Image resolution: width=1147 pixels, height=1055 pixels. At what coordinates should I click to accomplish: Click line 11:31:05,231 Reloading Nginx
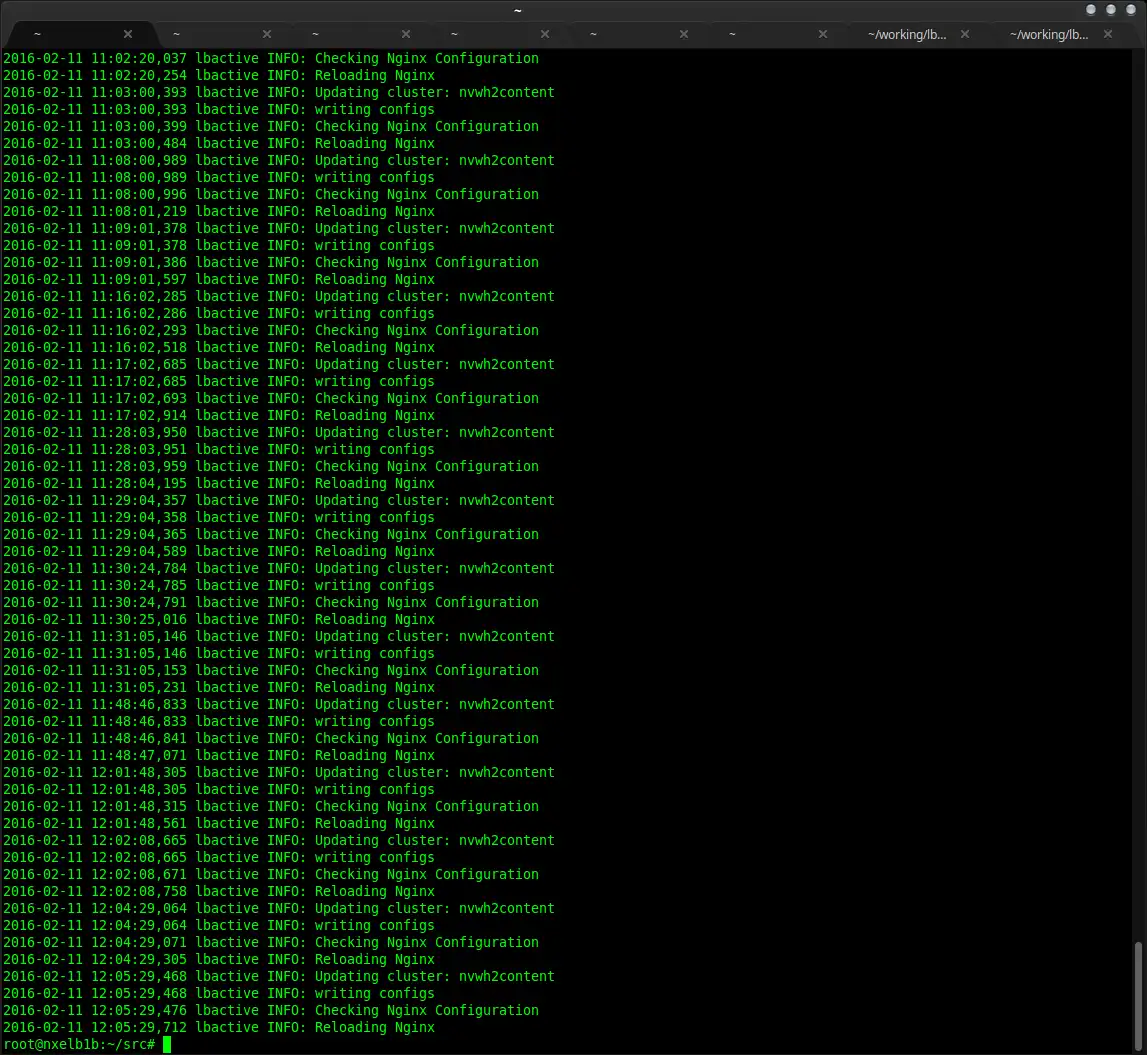point(219,688)
